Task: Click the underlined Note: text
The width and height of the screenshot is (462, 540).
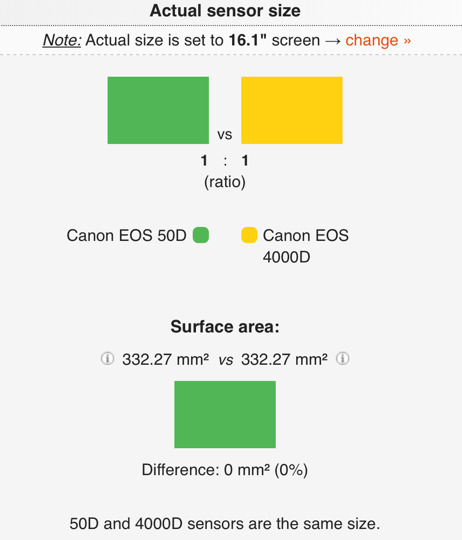Action: pos(62,40)
